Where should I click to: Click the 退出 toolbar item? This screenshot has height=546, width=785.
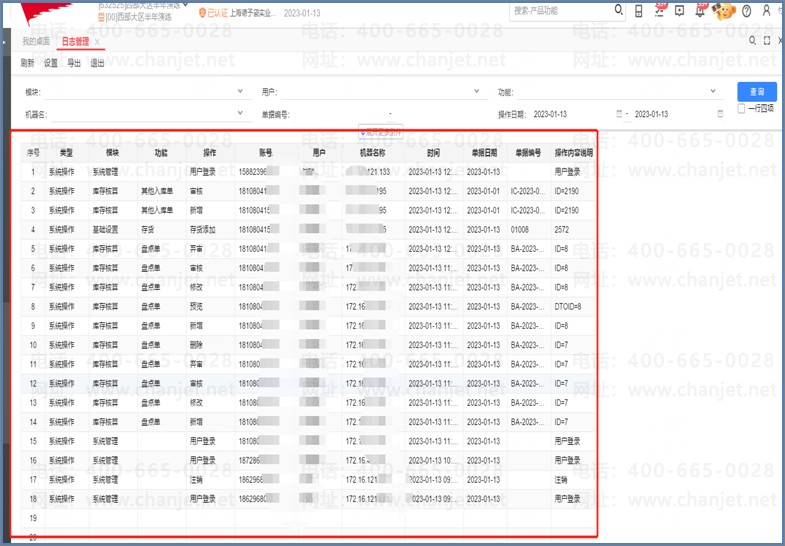click(97, 63)
